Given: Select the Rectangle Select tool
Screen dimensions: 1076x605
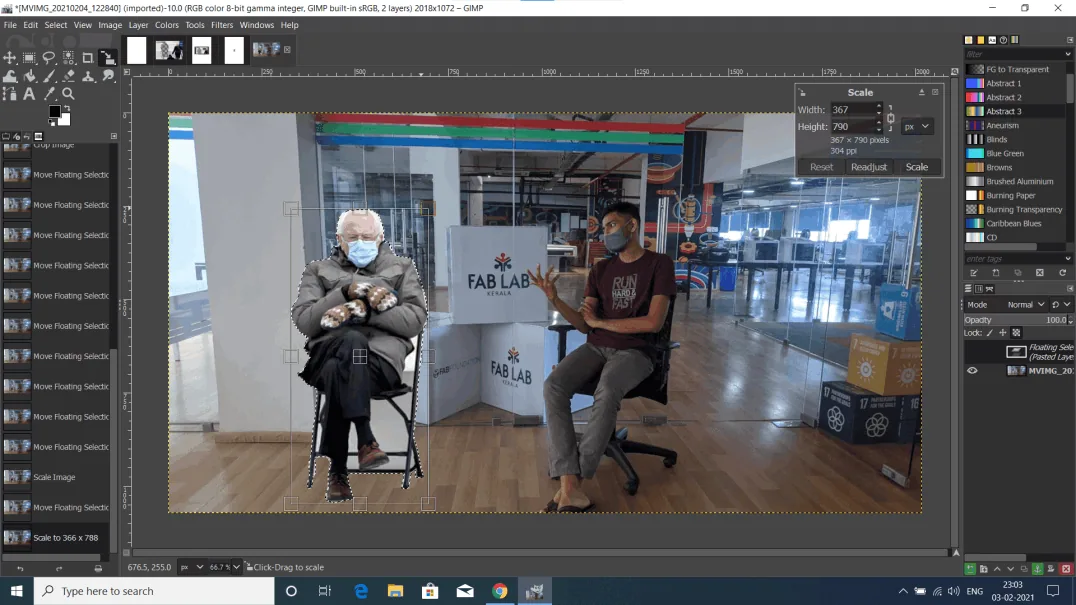Looking at the screenshot, I should click(29, 58).
